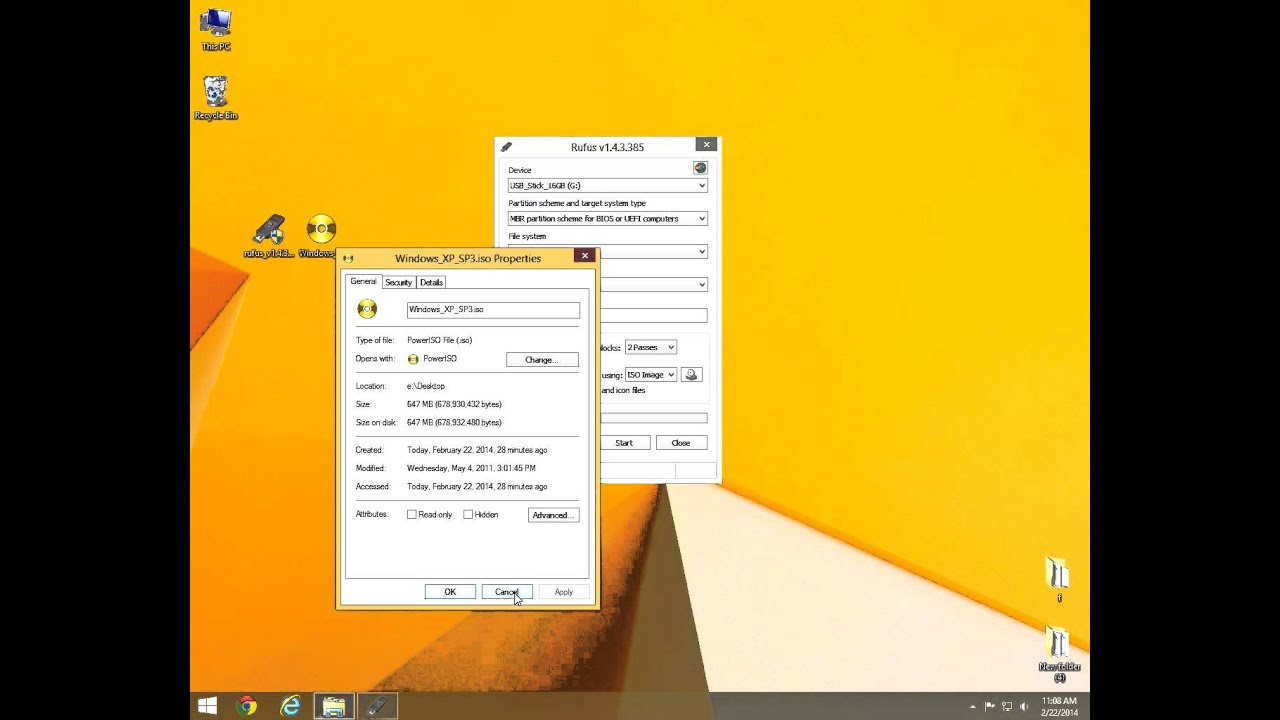Click the location value e:\Desktop
This screenshot has height=720, width=1280.
pos(426,386)
